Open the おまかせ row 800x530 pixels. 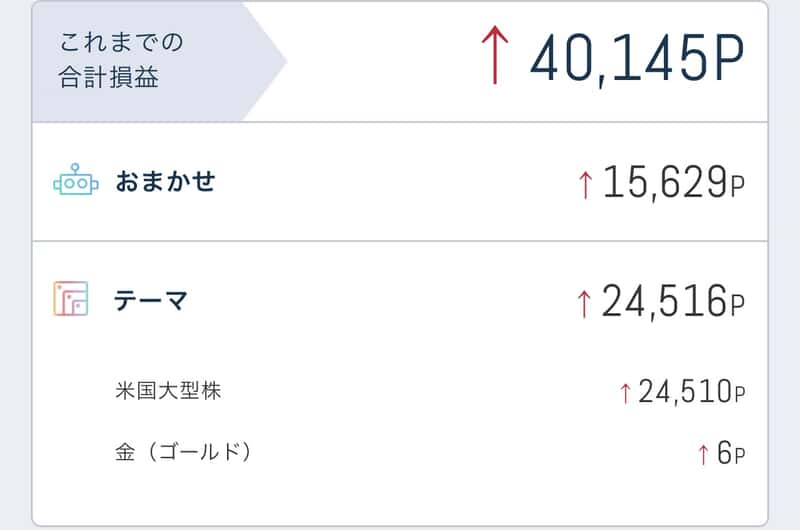[400, 182]
